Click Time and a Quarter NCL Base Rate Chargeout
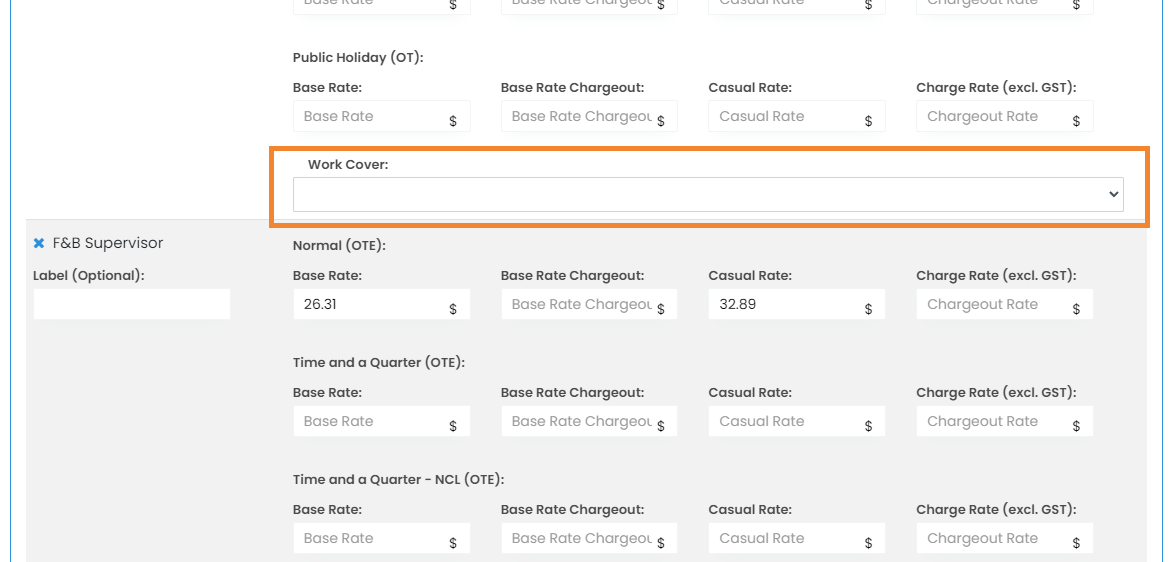 click(581, 538)
